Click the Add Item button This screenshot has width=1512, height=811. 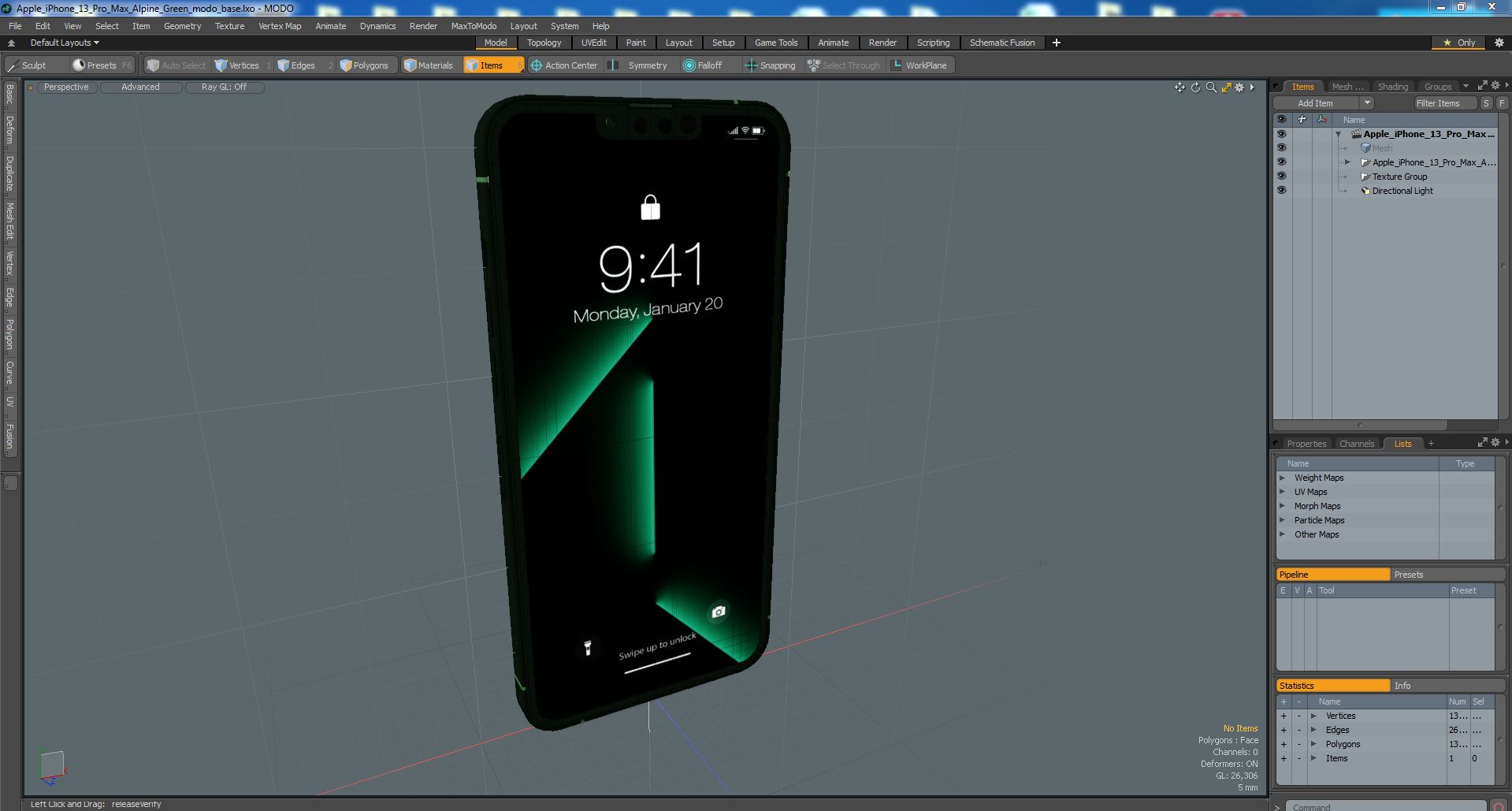(1315, 103)
